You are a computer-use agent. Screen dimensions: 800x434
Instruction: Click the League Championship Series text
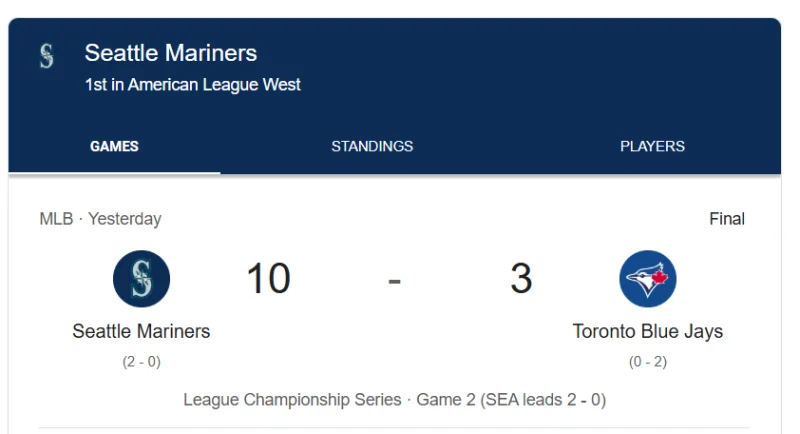click(292, 399)
